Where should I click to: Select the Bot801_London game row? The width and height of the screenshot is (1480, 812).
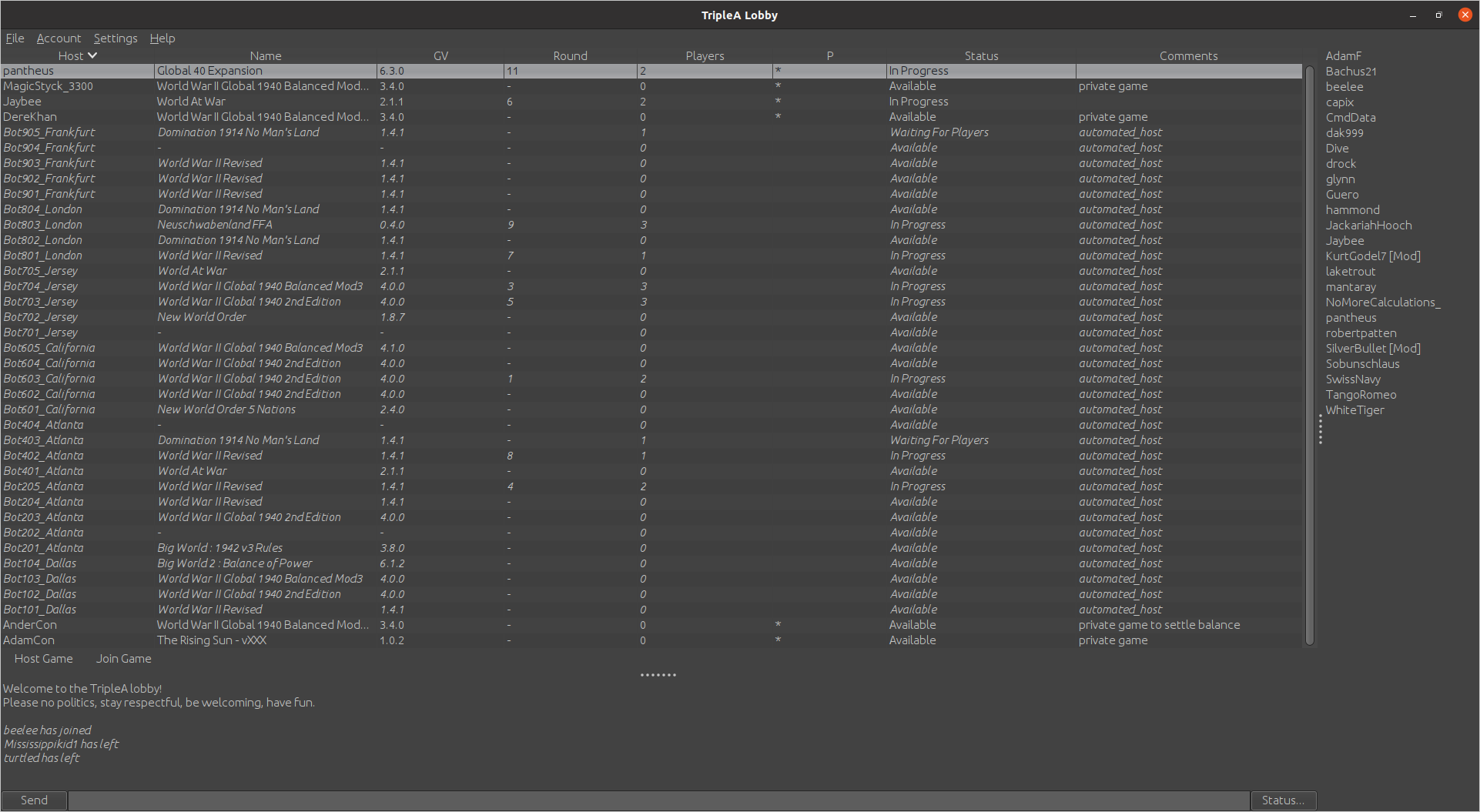[651, 256]
